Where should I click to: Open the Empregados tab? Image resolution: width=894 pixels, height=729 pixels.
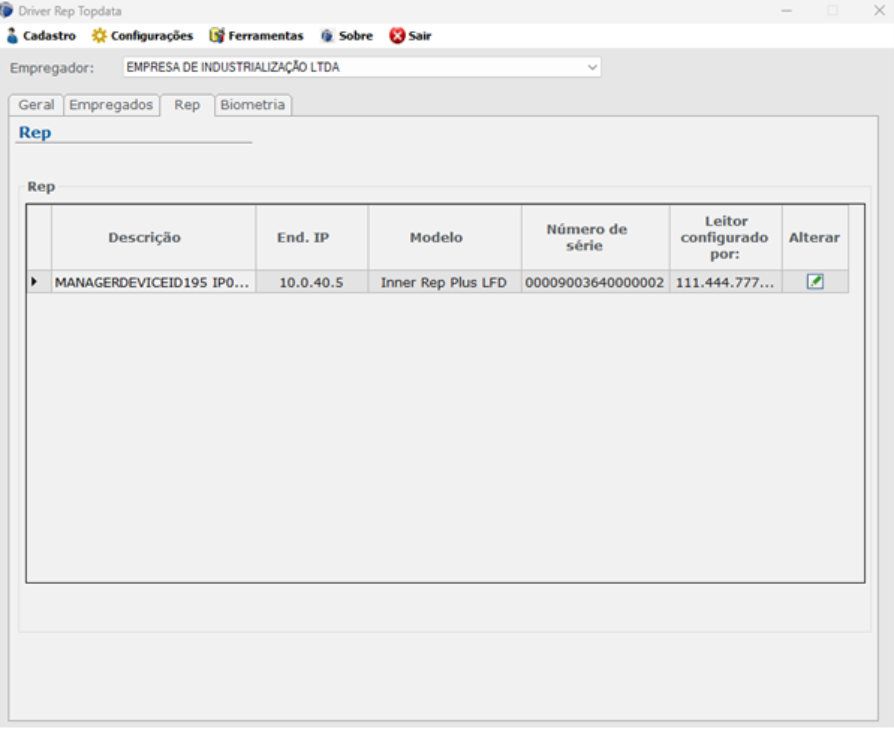(111, 105)
